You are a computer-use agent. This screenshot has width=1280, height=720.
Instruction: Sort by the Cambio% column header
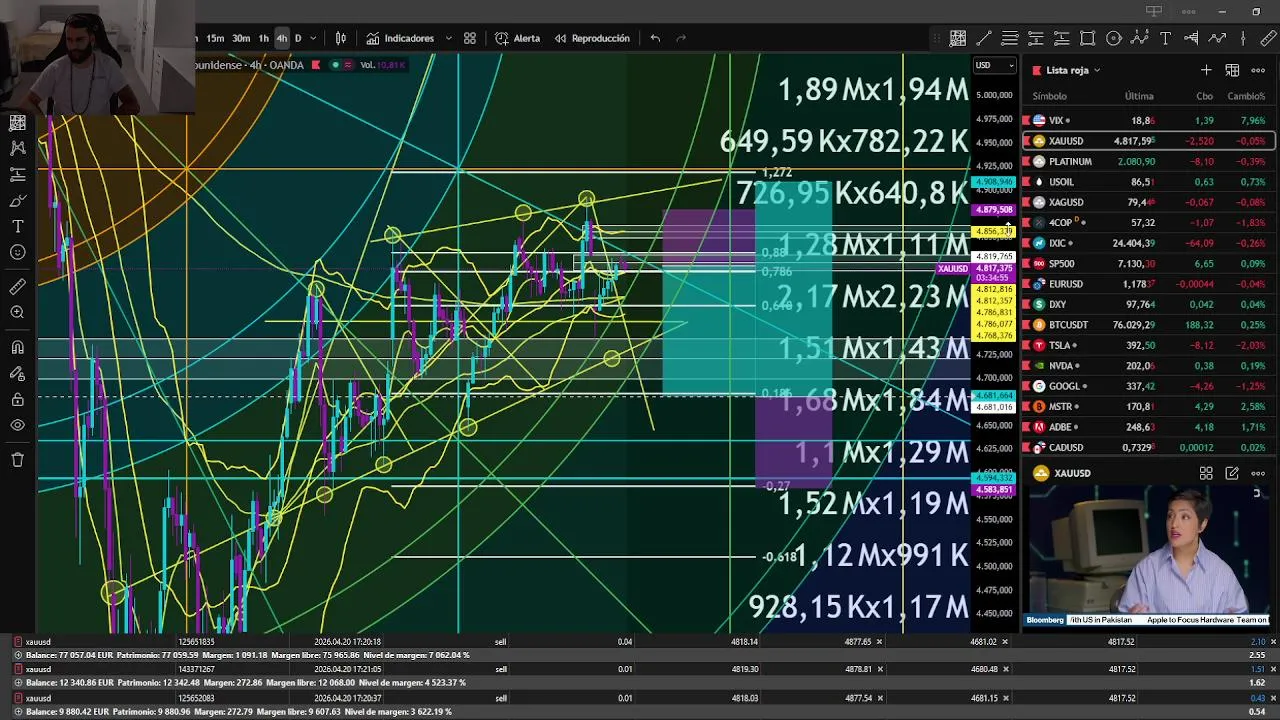(1246, 96)
